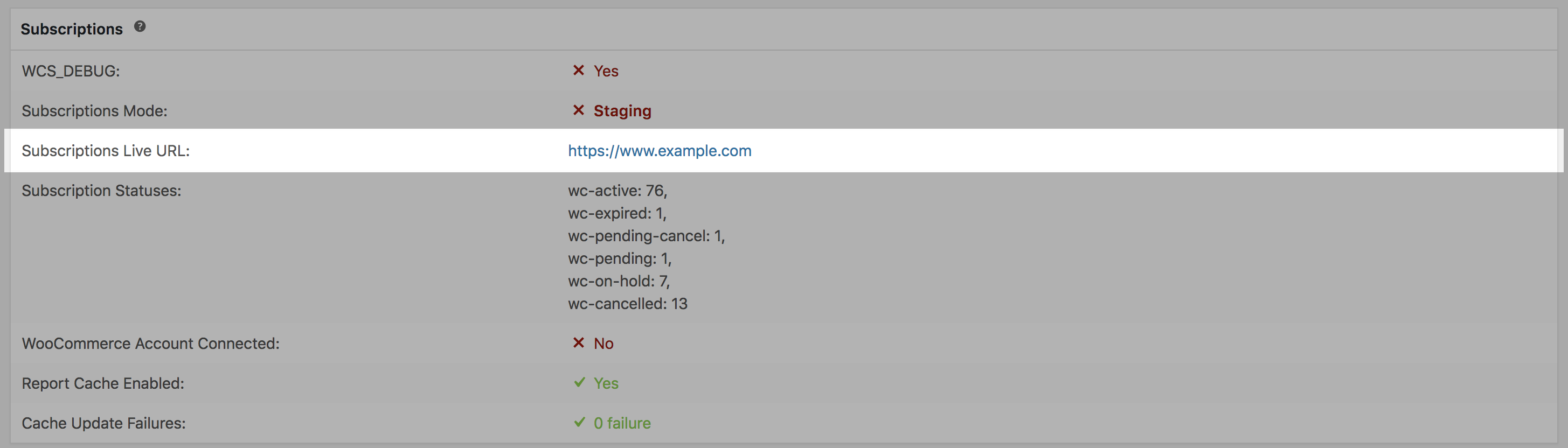
Task: Click the 0 failure value text
Action: [622, 423]
